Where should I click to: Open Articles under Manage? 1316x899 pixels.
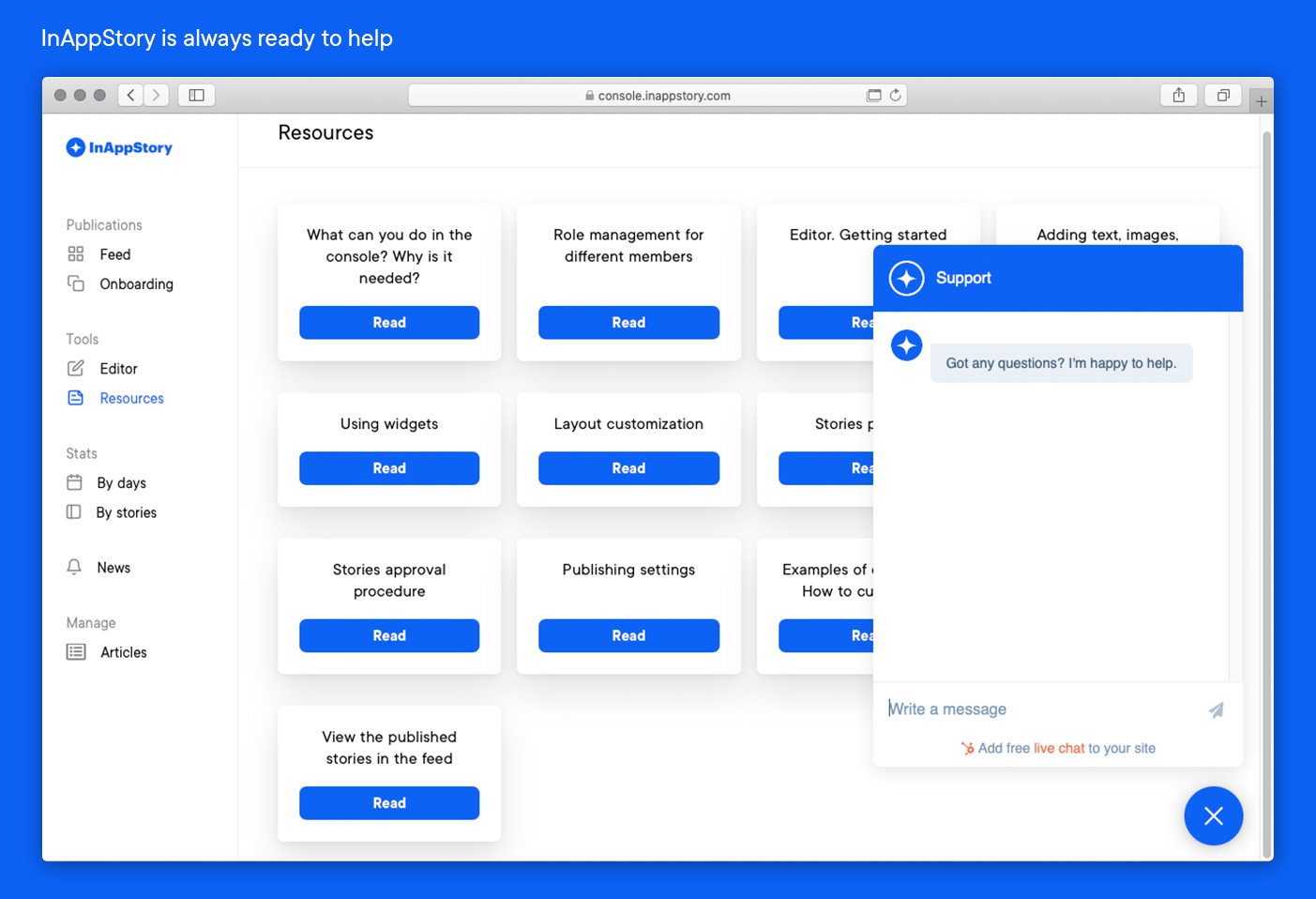tap(124, 652)
